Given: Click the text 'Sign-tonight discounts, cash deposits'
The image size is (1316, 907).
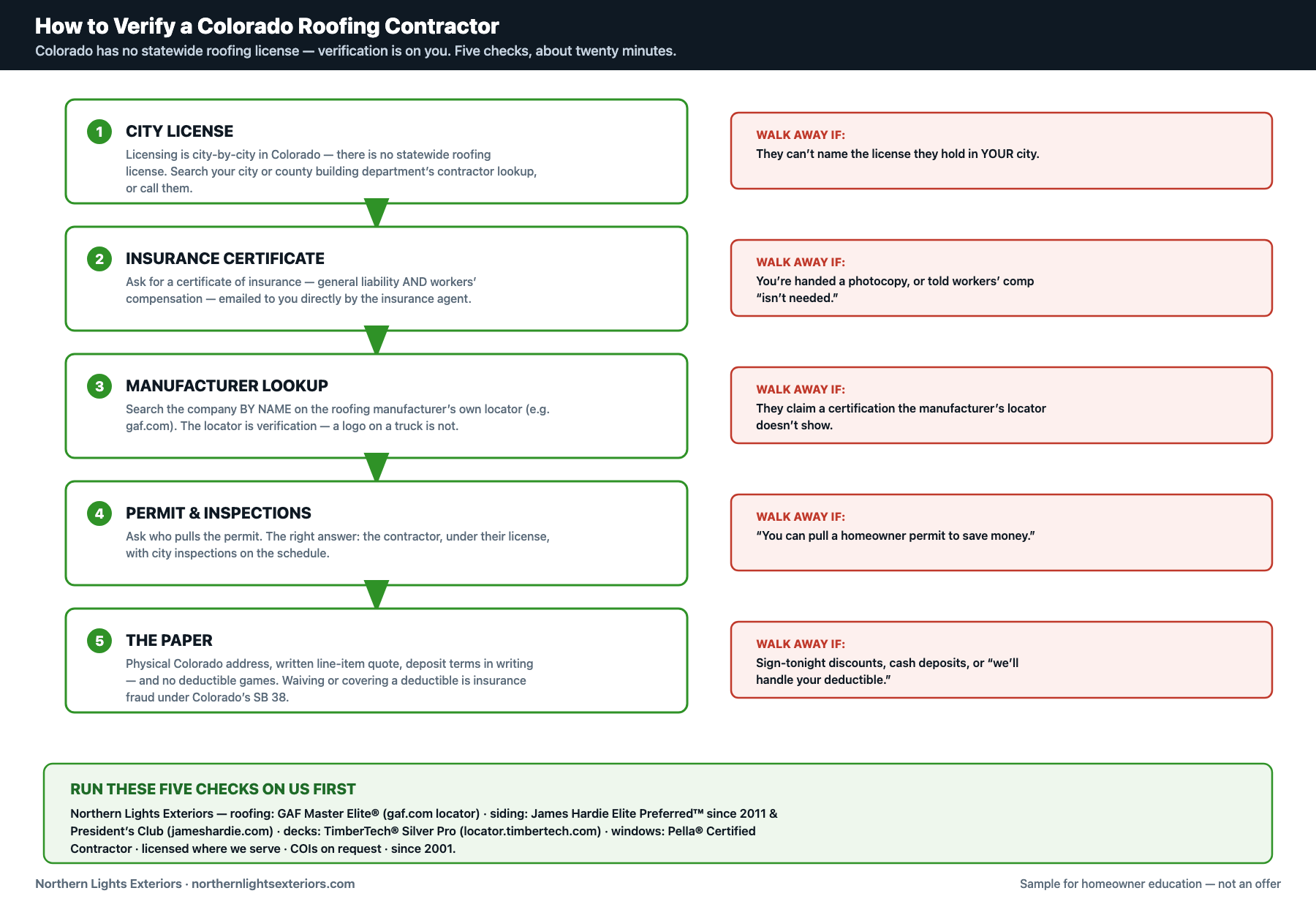Looking at the screenshot, I should point(862,663).
